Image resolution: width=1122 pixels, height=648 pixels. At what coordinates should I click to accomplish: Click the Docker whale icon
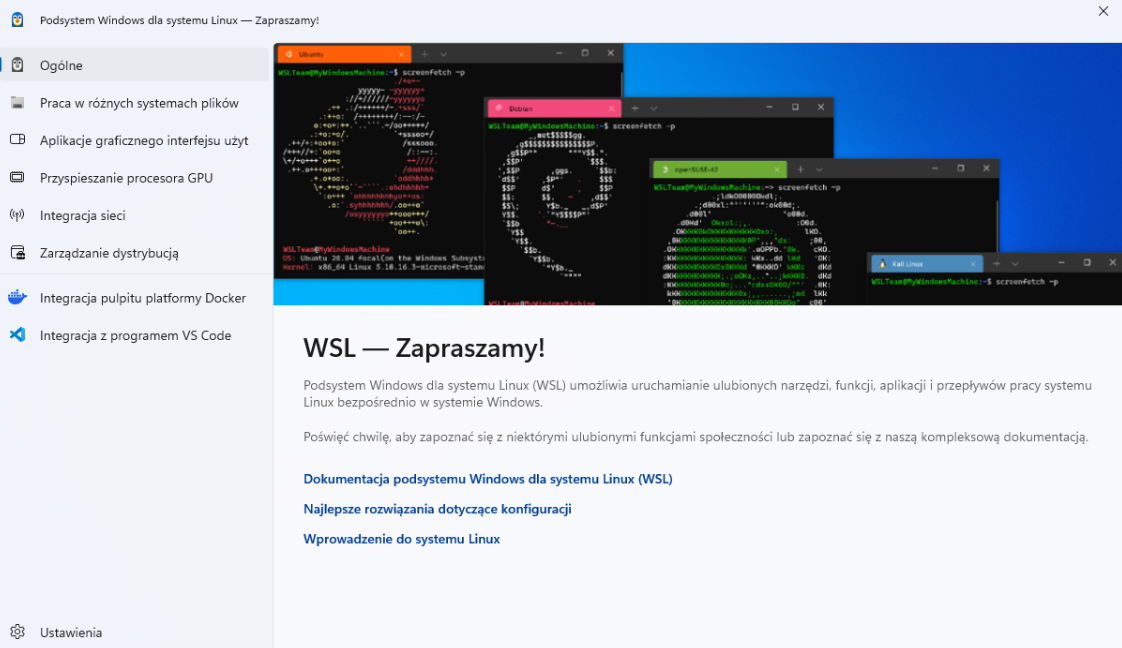(17, 298)
